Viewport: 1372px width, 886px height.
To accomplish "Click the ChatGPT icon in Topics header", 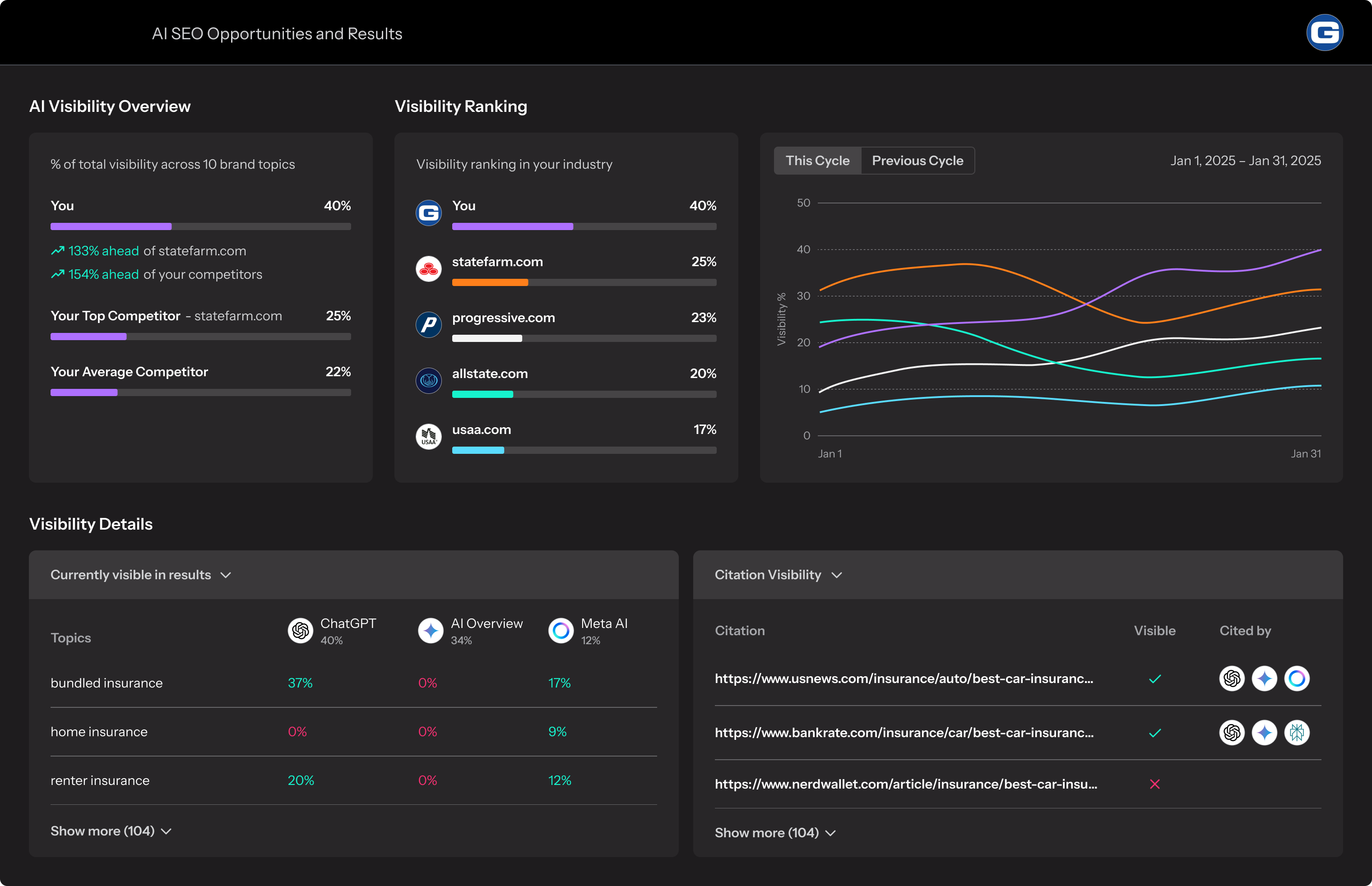I will tap(300, 631).
